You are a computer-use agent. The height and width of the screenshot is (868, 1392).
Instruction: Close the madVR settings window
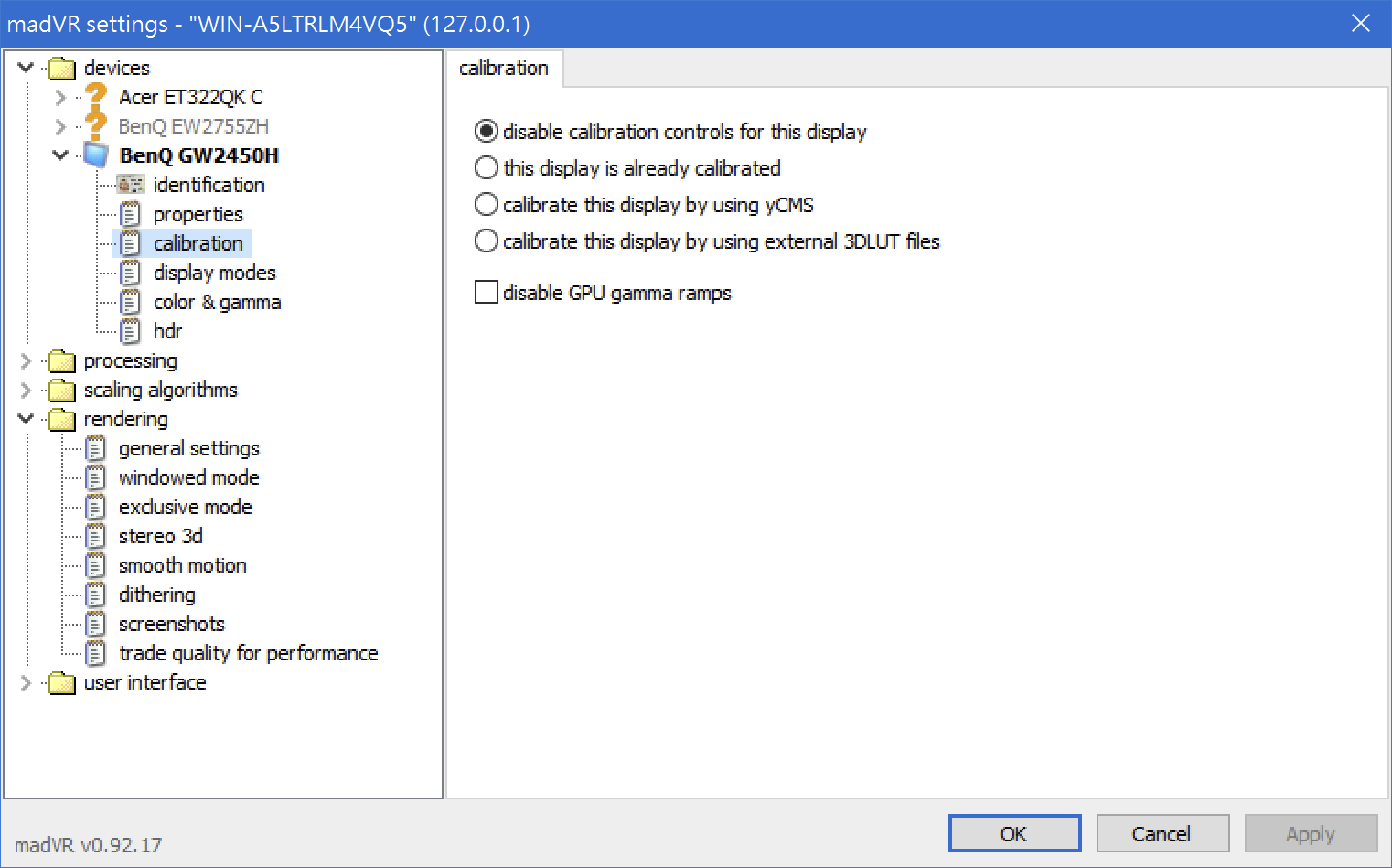tap(1361, 23)
